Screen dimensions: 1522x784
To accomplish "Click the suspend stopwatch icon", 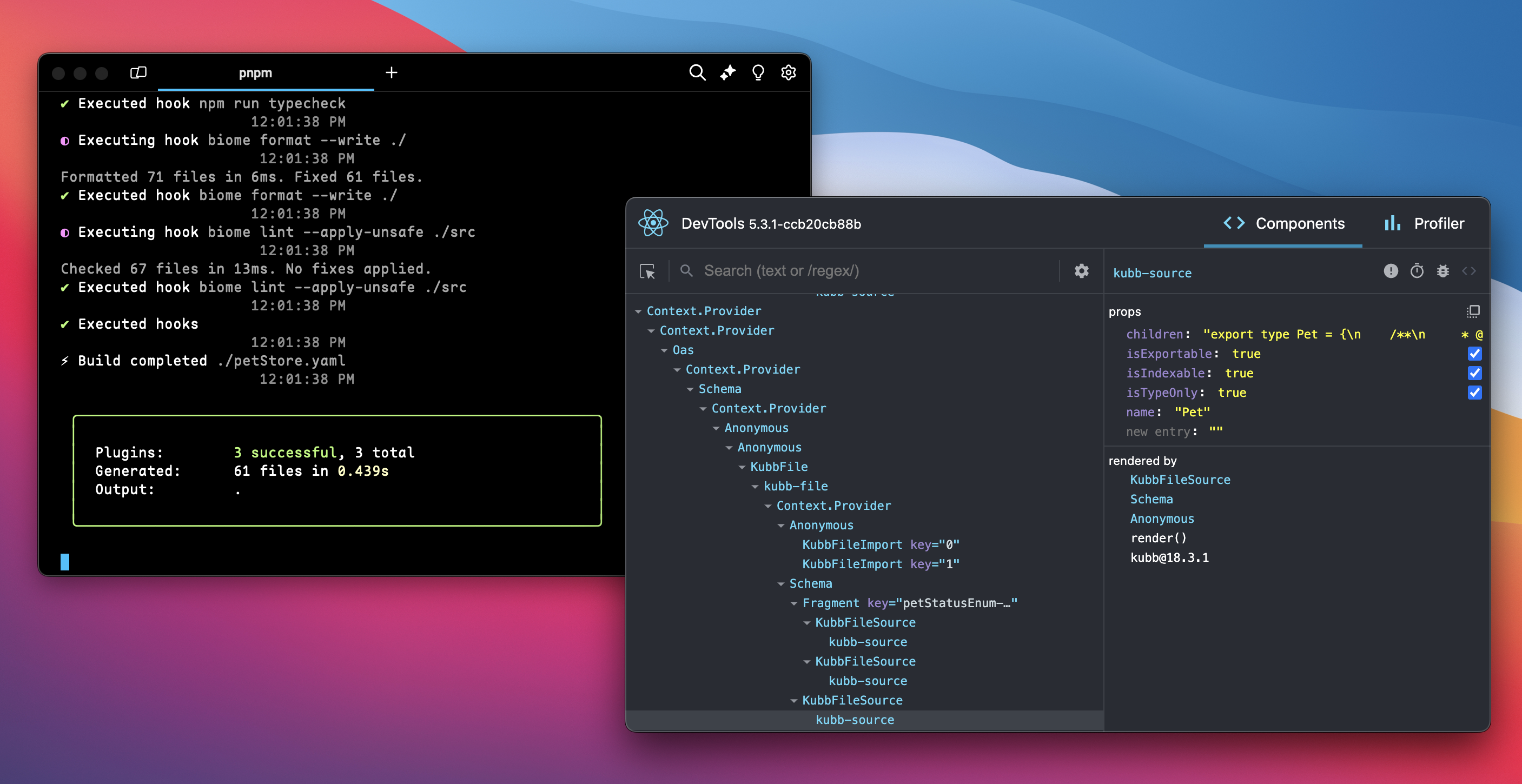I will pos(1417,270).
